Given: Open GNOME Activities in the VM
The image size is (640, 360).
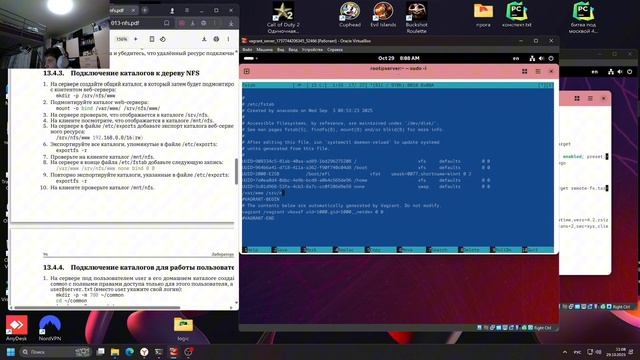Looking at the screenshot, I should point(250,58).
